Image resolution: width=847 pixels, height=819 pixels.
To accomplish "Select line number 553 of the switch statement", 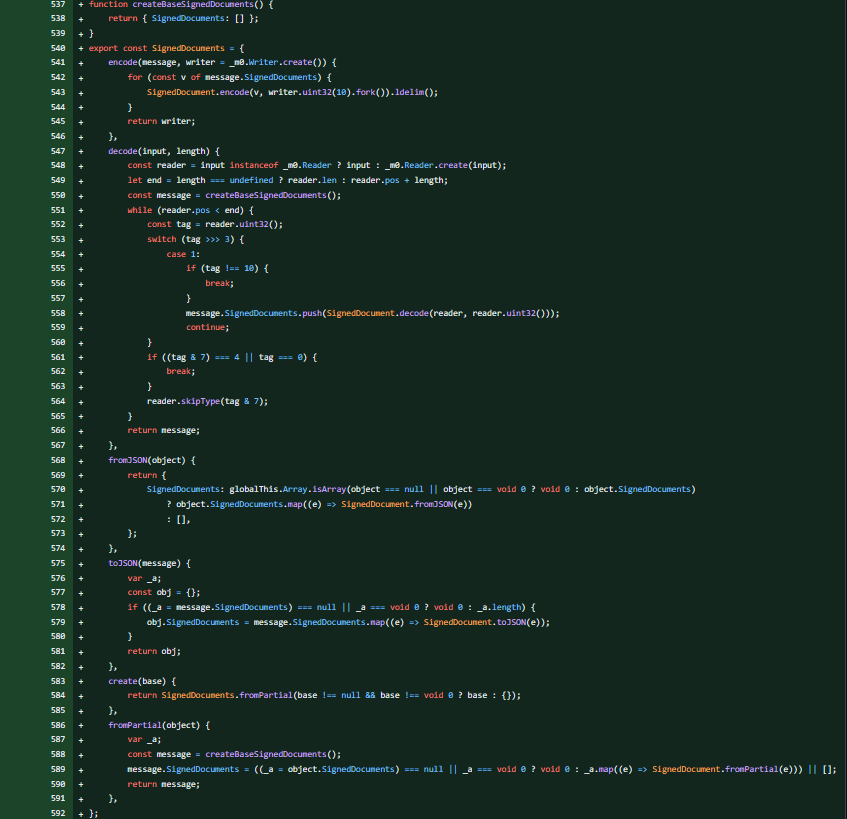I will 58,239.
